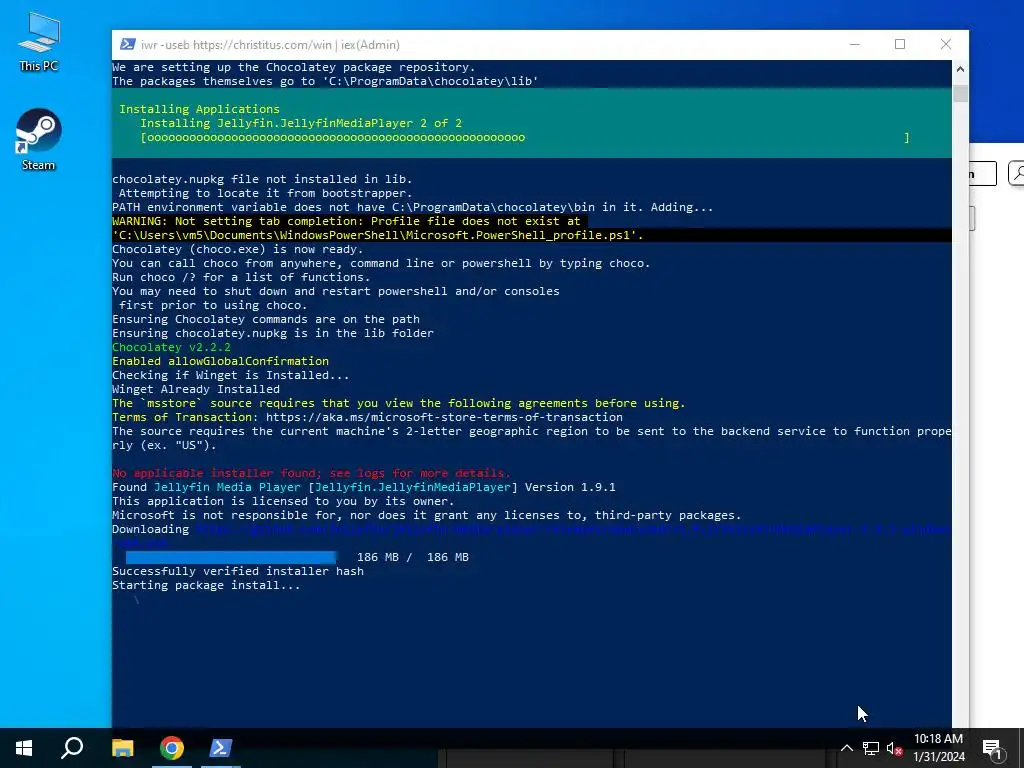
Task: Click the console scrollbar thumb
Action: click(x=960, y=92)
